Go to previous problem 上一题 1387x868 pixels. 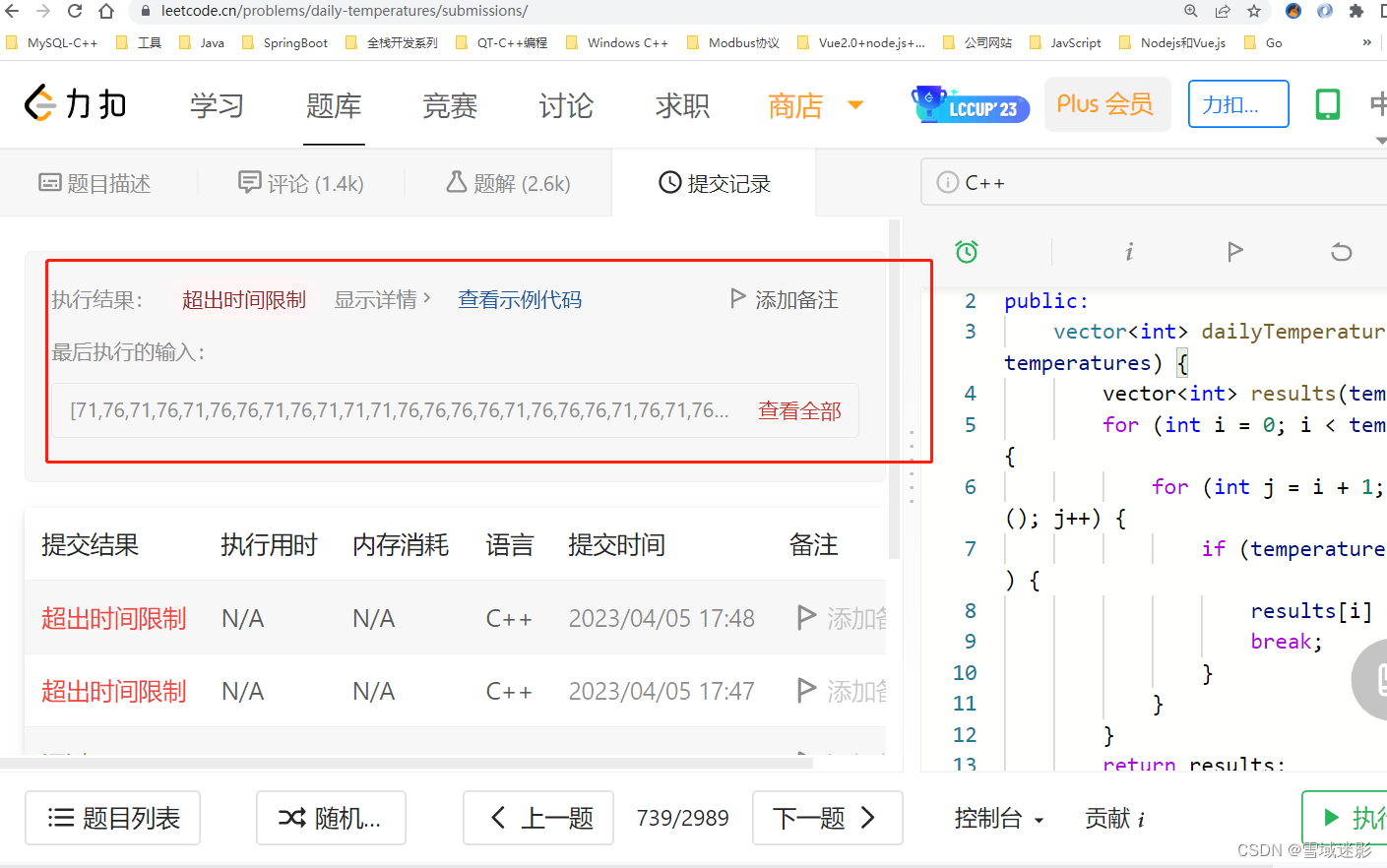[x=538, y=818]
